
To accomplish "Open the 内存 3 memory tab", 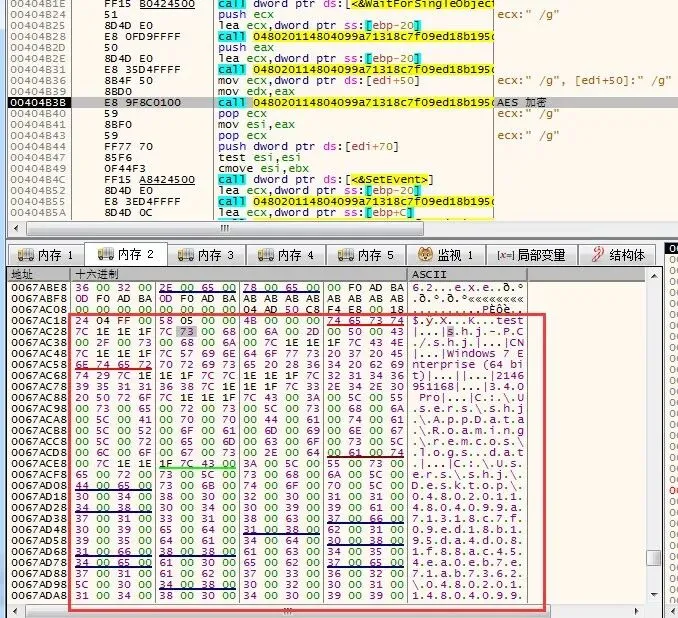I will (206, 255).
